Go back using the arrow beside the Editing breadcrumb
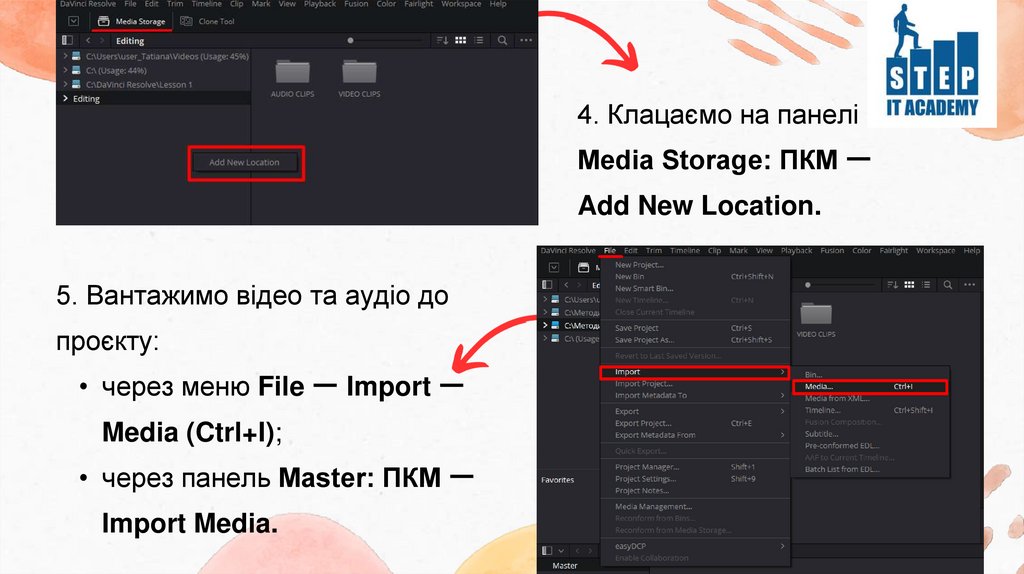 [x=88, y=40]
